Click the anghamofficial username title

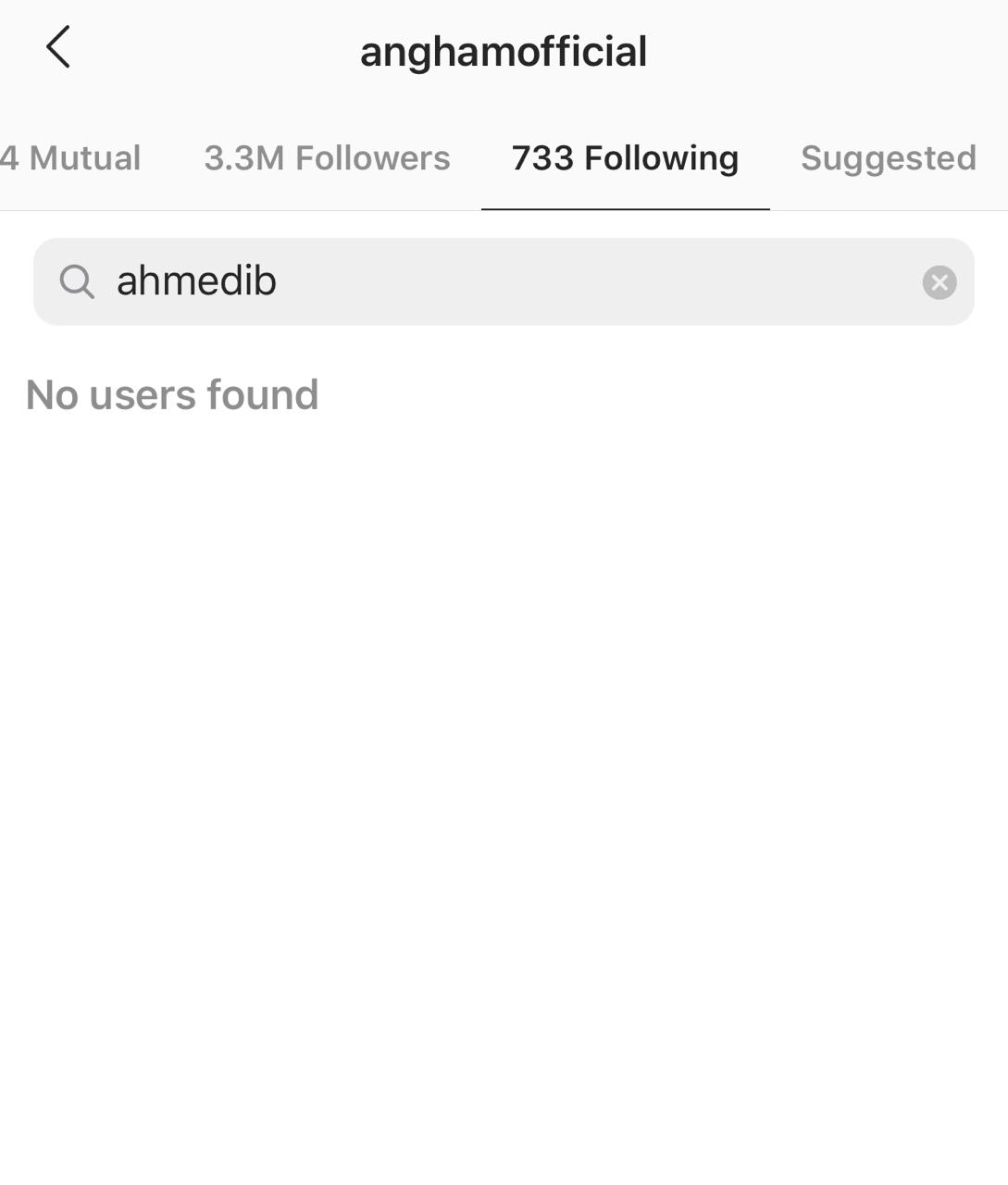[x=504, y=52]
